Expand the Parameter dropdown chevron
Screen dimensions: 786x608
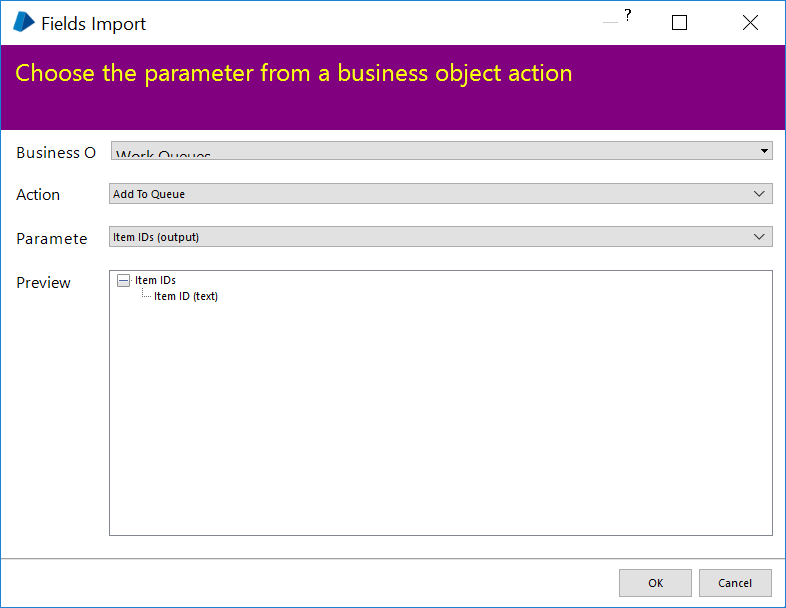761,236
